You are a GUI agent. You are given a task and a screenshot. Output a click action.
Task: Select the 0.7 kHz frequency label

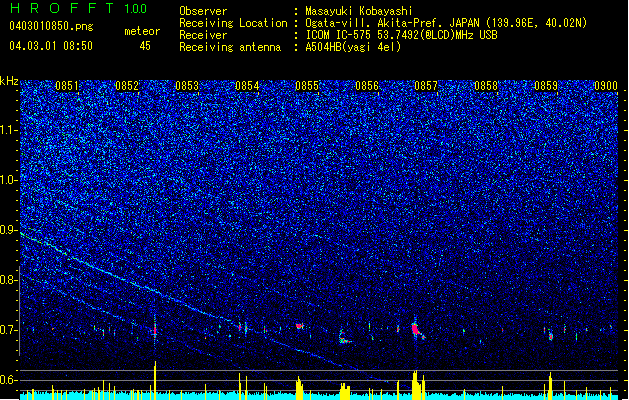tap(9, 330)
